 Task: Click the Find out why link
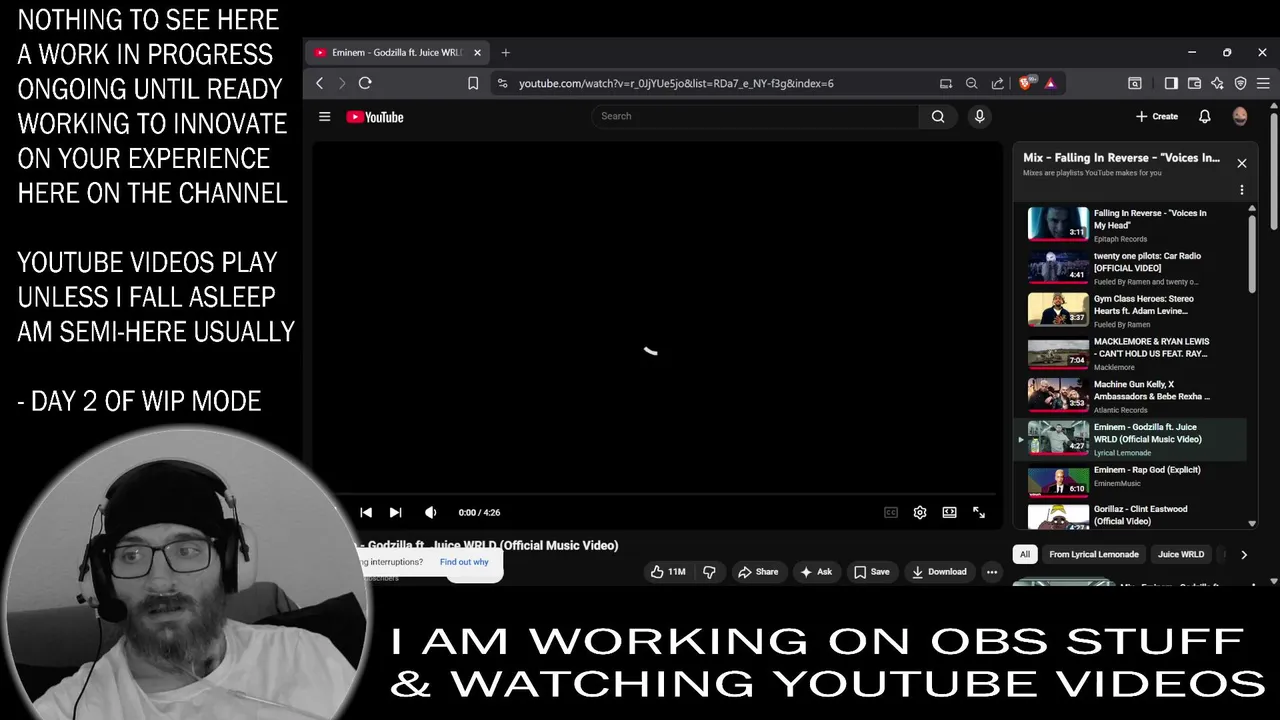[464, 562]
